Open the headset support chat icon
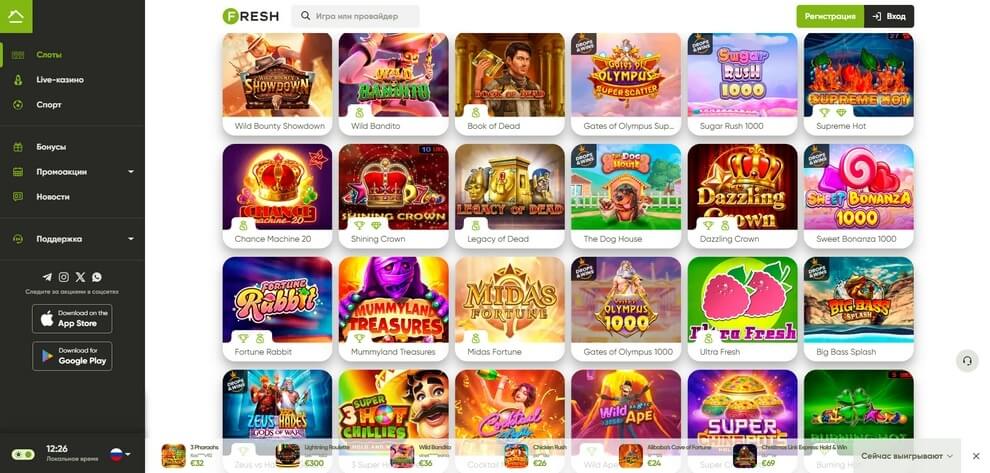This screenshot has height=473, width=990. [967, 361]
